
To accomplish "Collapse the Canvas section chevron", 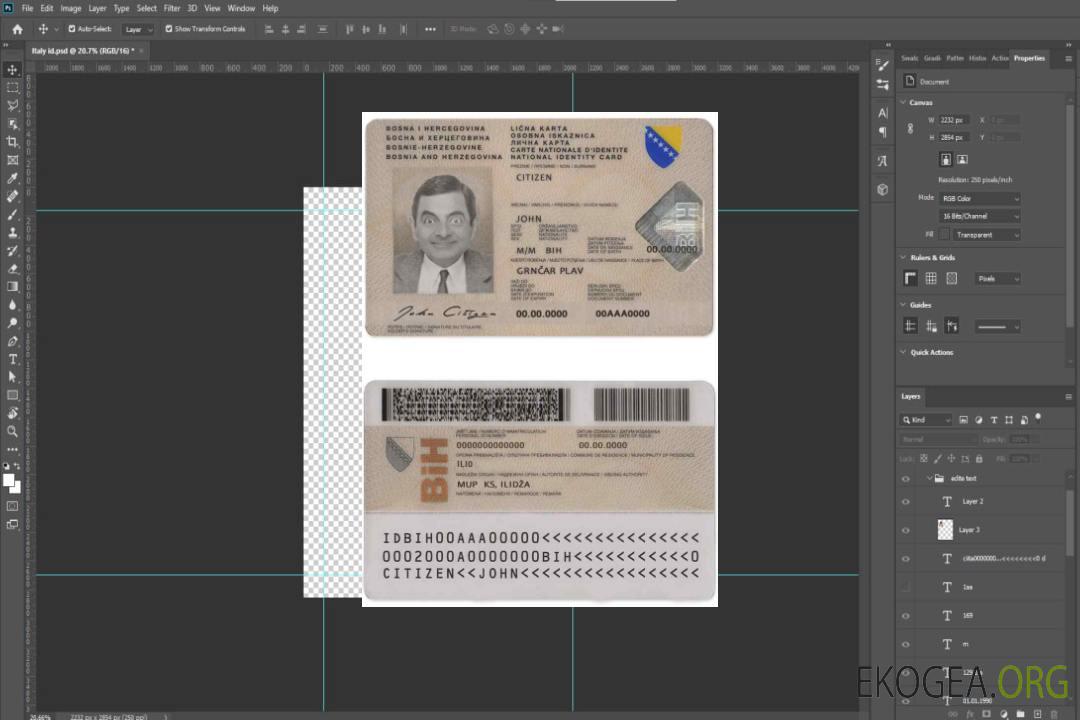I will pos(903,102).
